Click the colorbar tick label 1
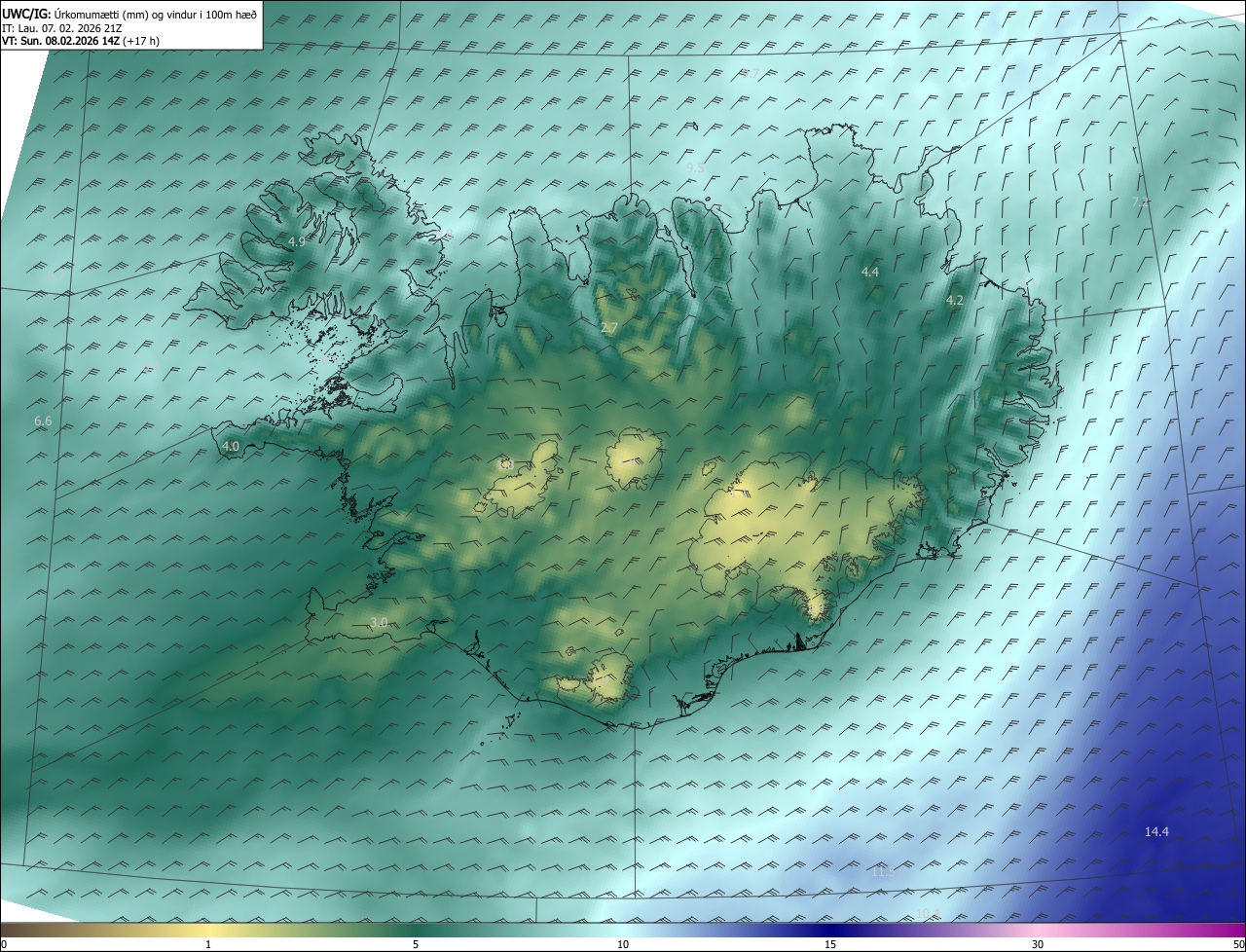The width and height of the screenshot is (1246, 952). point(208,944)
